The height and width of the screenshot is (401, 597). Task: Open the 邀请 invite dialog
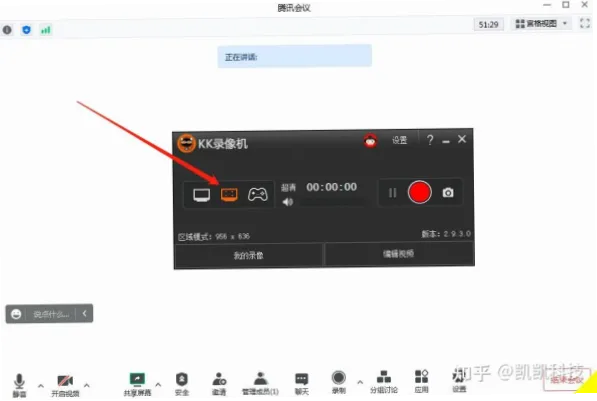[x=219, y=384]
